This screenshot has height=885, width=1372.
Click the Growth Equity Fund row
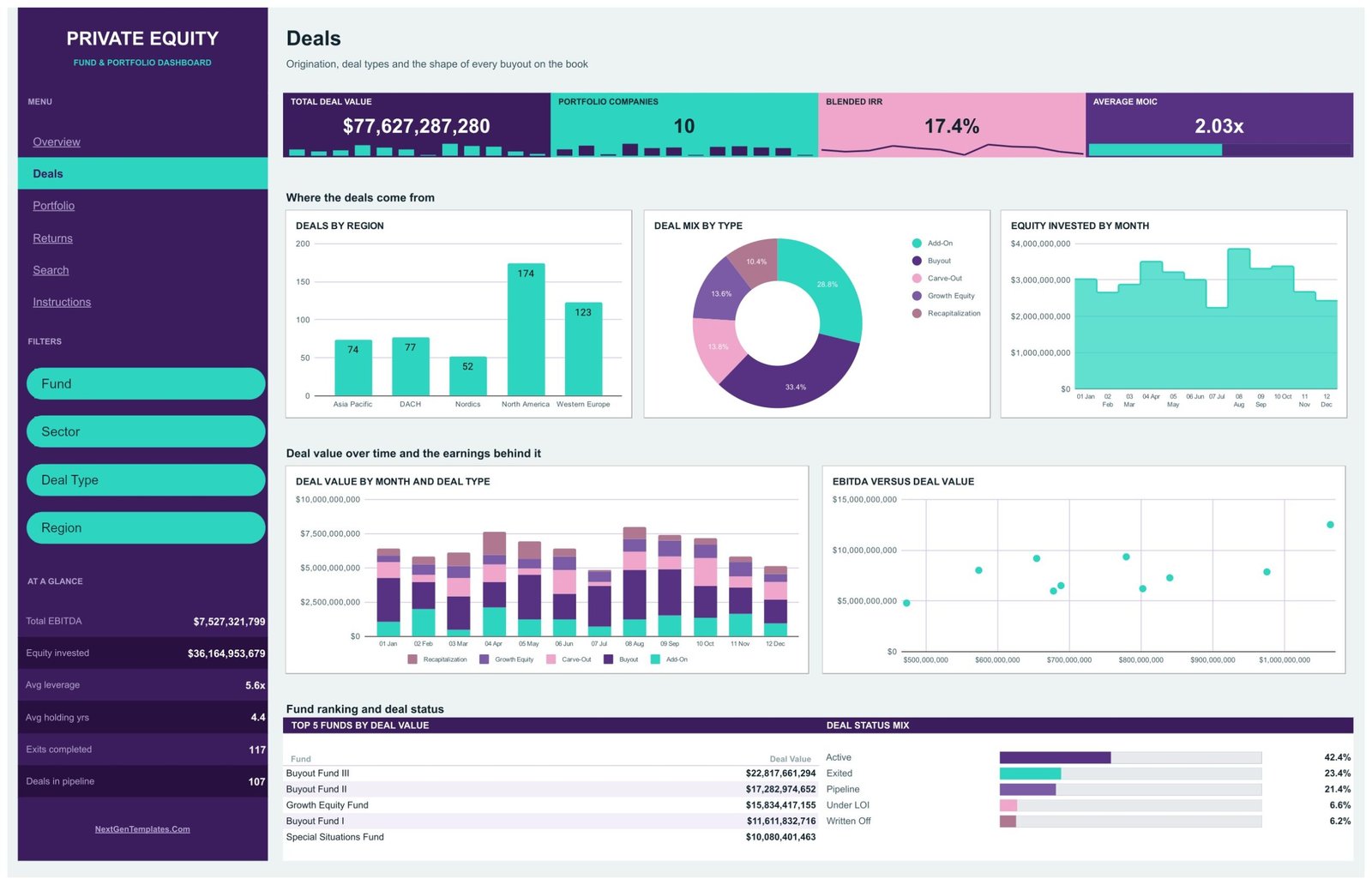[551, 805]
